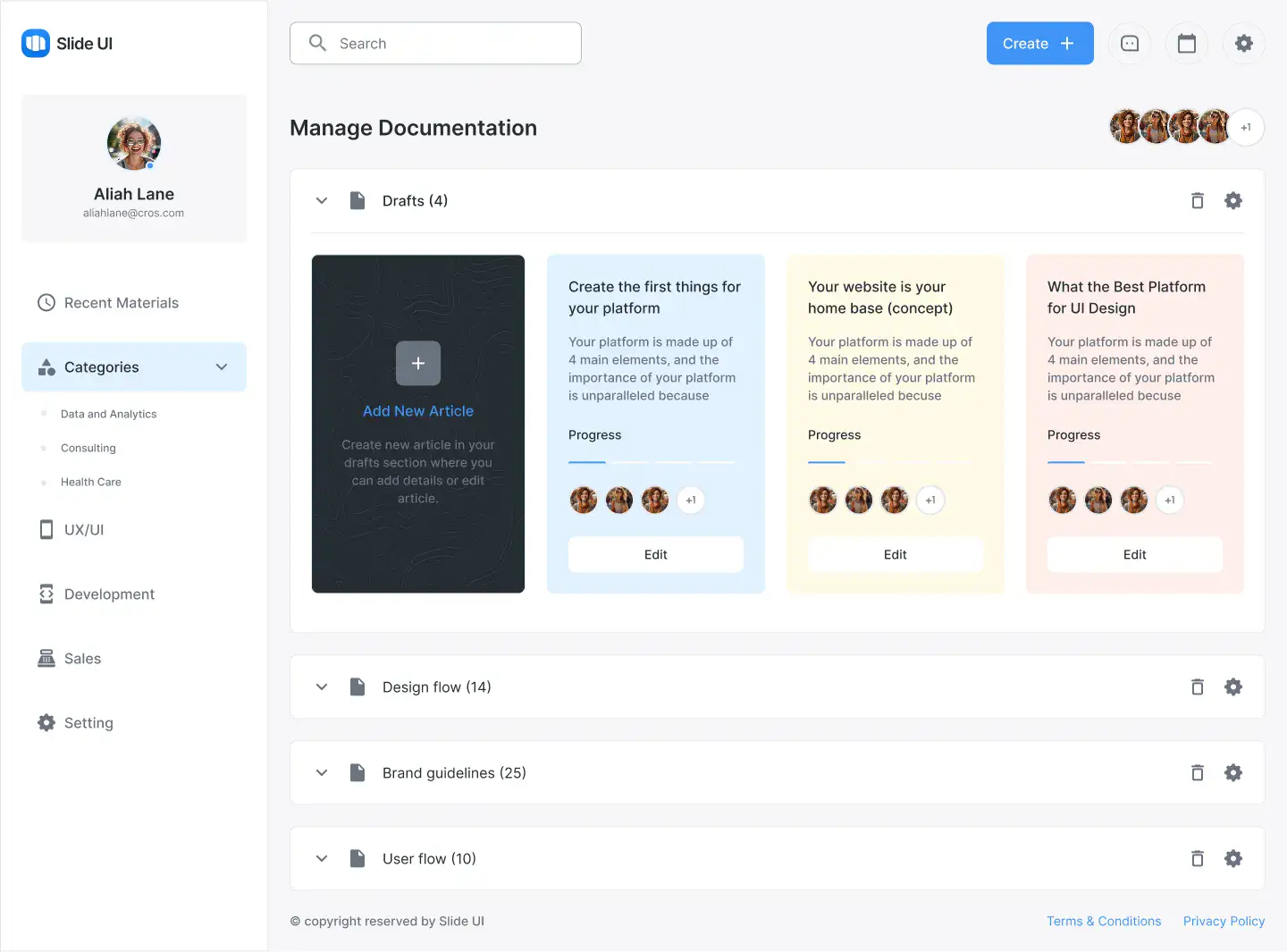
Task: Open Brand guidelines settings gear
Action: pyautogui.click(x=1233, y=772)
